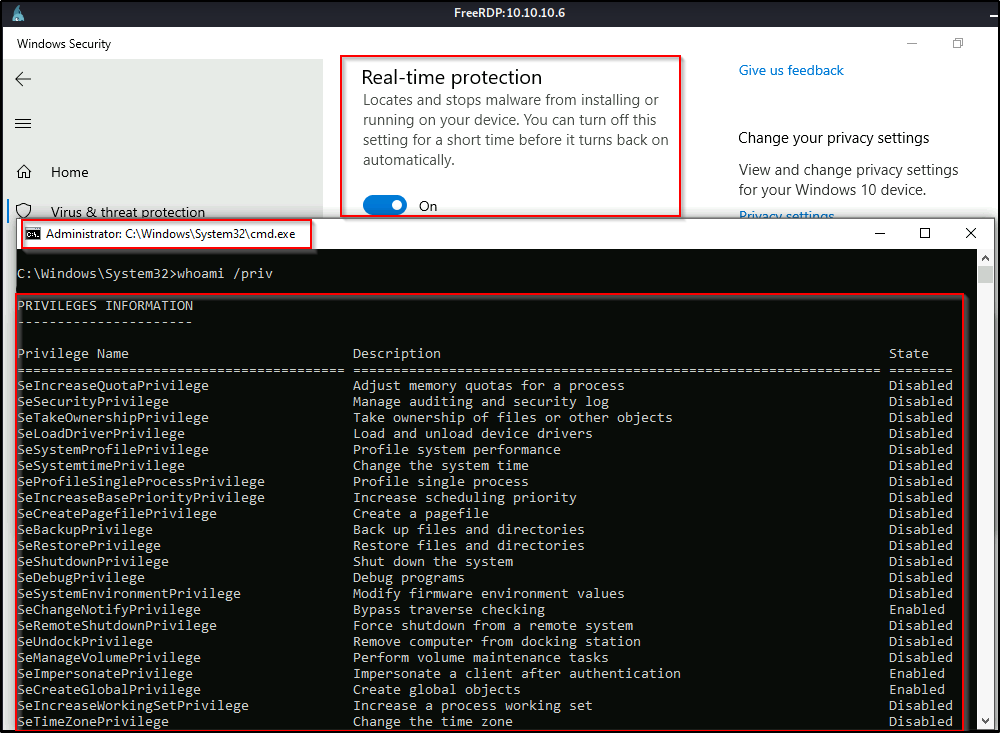Select Virus & threat protection text in navigation
The height and width of the screenshot is (733, 1000).
point(128,212)
